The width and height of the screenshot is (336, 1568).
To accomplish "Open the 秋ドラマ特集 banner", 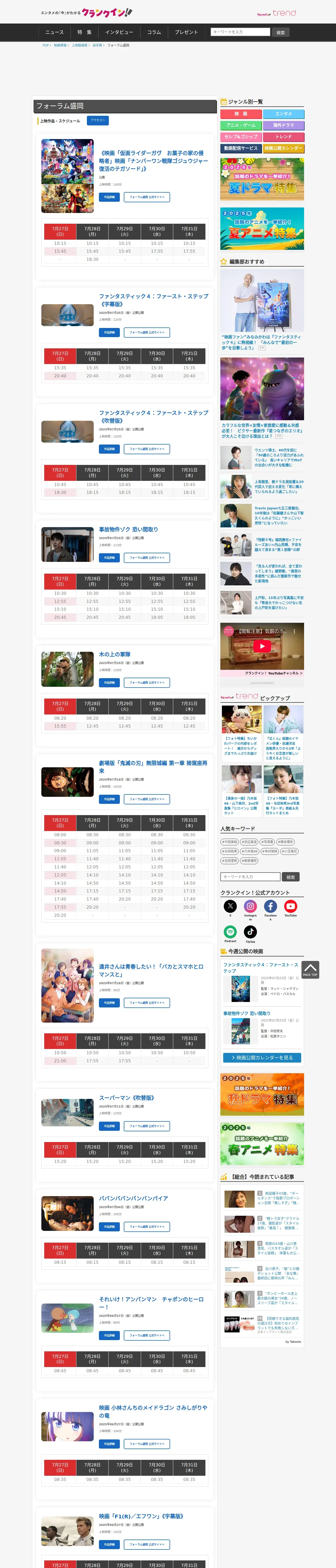I will tap(262, 1094).
